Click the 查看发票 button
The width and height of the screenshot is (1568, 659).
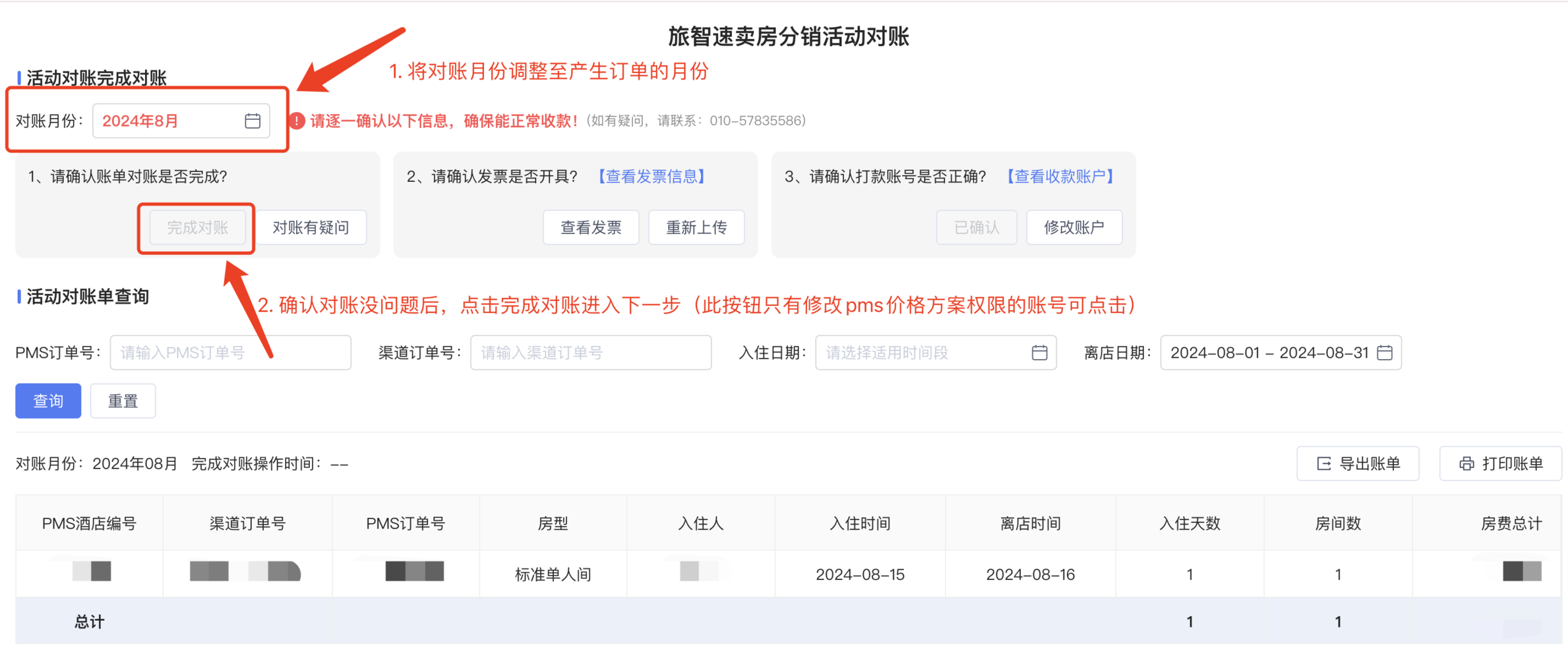591,228
